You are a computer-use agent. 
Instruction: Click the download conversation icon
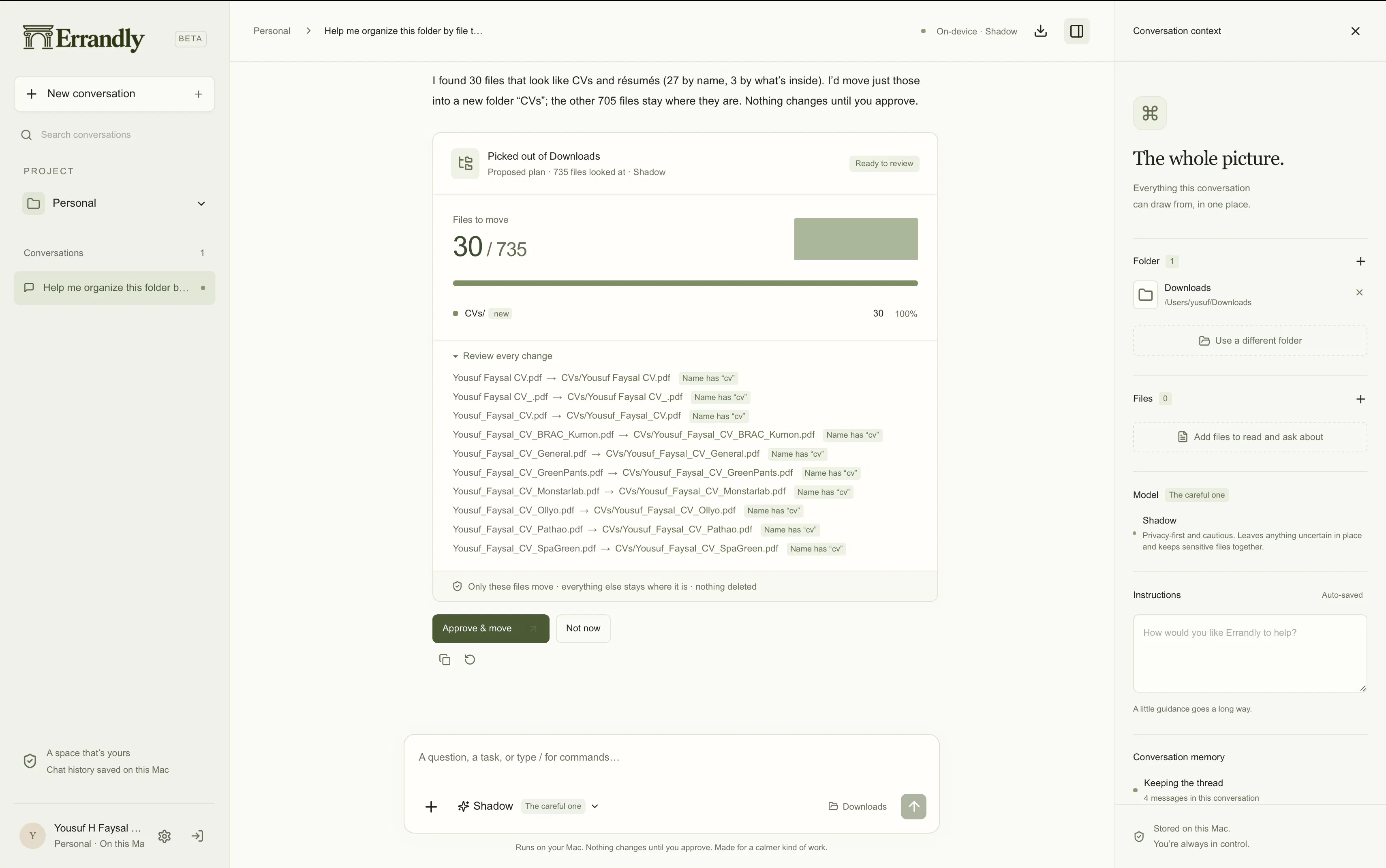[x=1040, y=31]
